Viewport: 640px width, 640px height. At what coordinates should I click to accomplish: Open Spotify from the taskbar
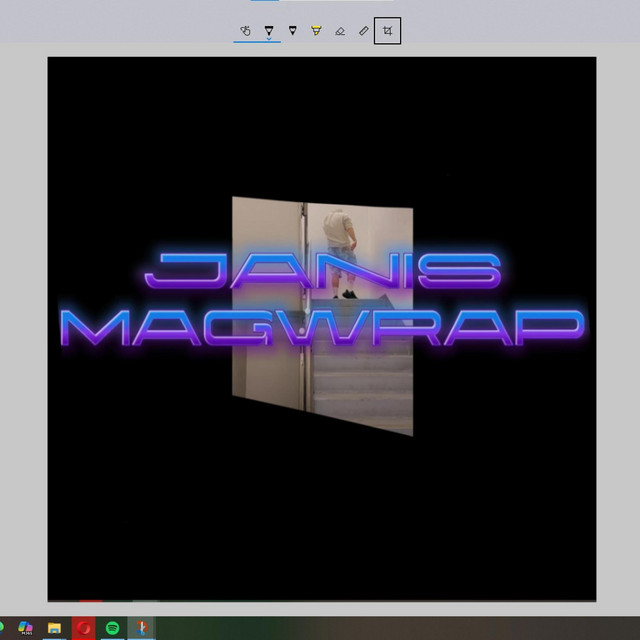click(x=113, y=628)
